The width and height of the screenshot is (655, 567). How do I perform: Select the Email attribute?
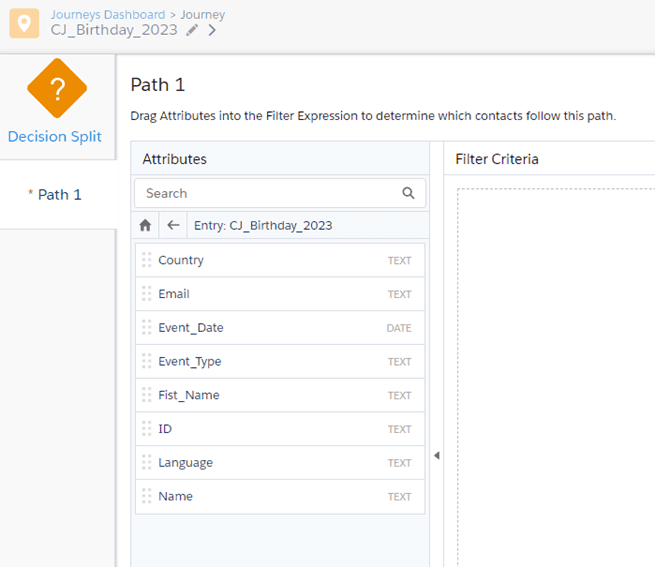click(x=279, y=294)
